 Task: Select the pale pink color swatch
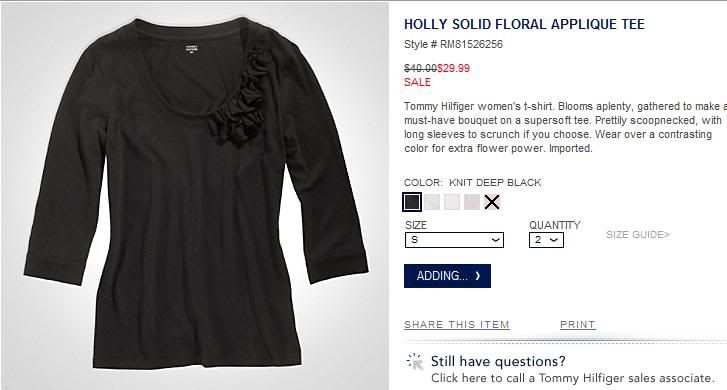472,202
